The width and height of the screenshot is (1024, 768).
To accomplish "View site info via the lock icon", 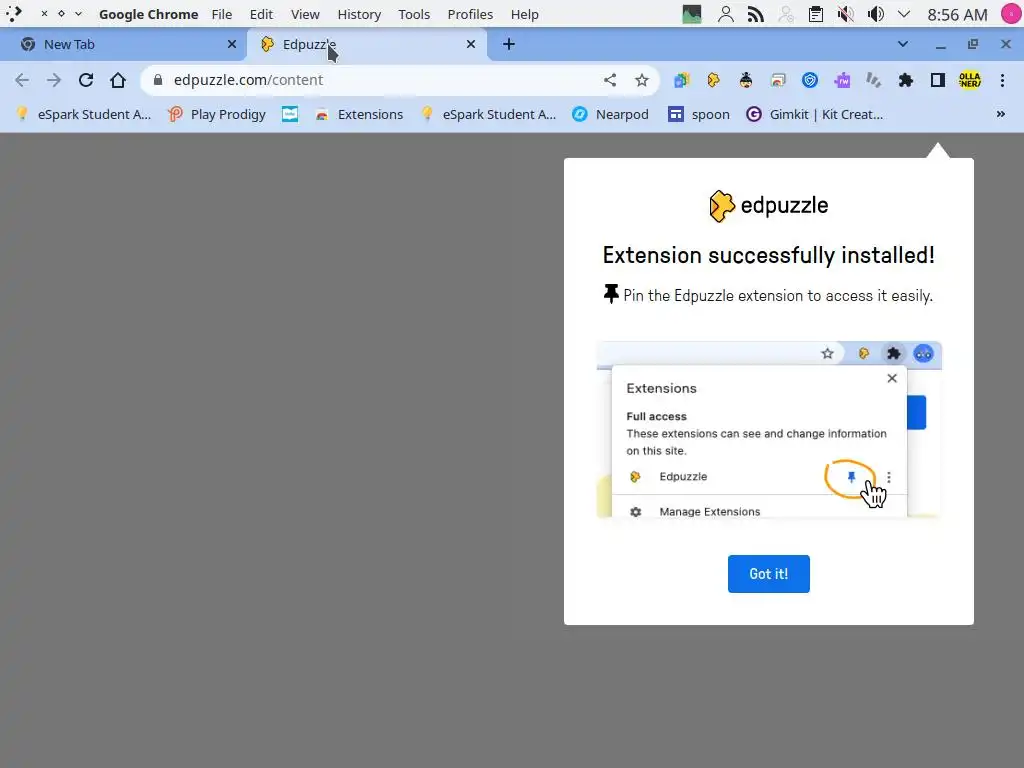I will pos(157,80).
